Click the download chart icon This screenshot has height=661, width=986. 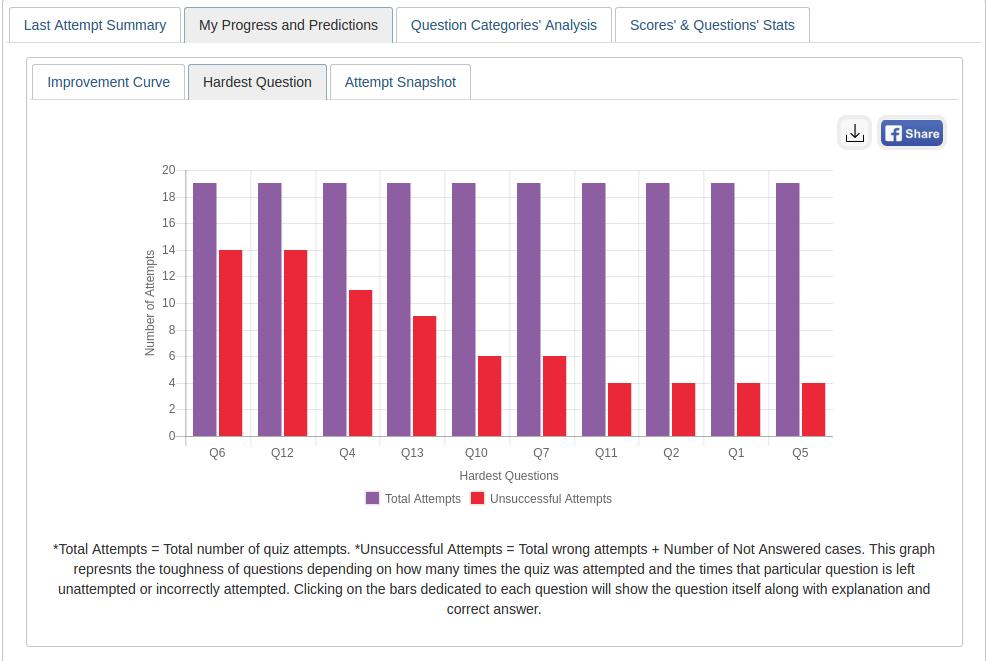[854, 133]
